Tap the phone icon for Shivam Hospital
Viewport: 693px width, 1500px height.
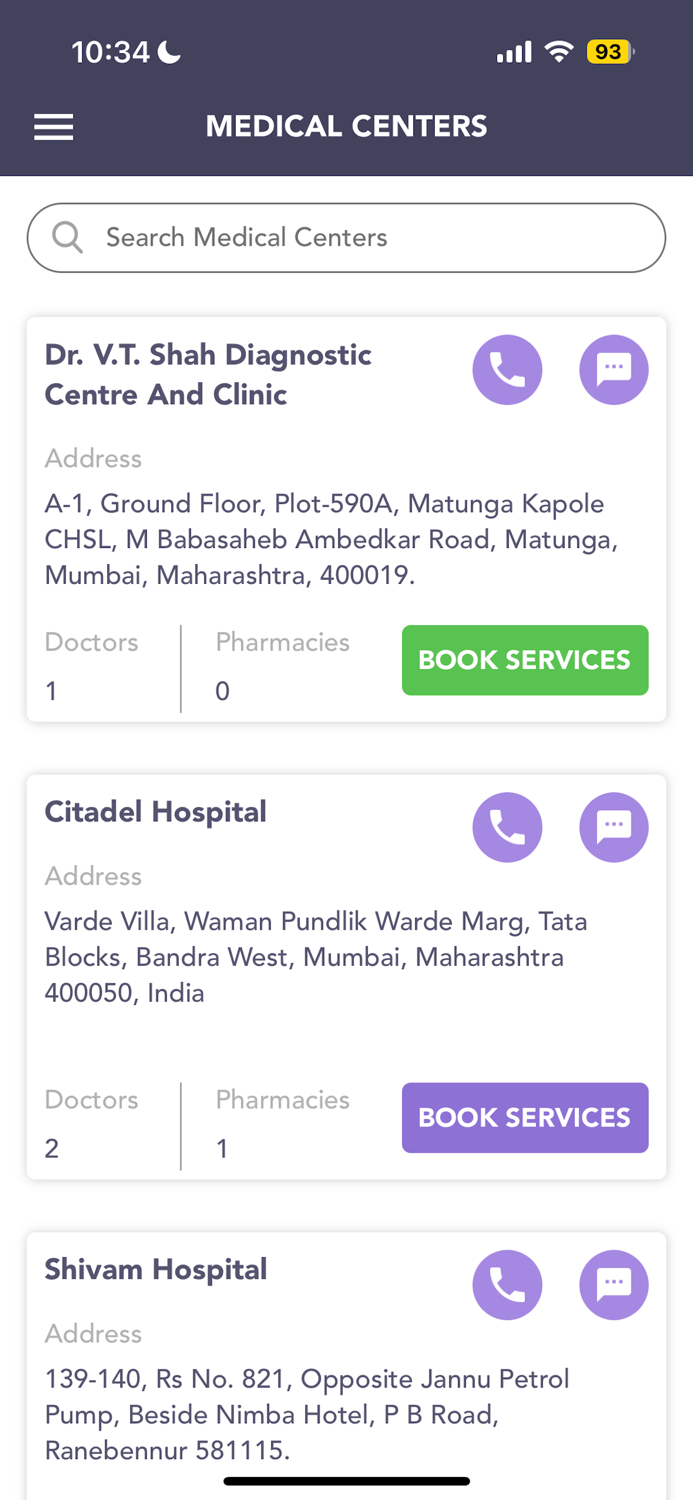pyautogui.click(x=507, y=1284)
